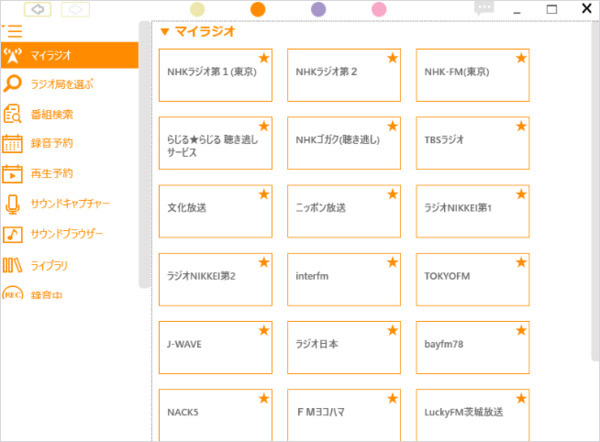
Task: Select the pink theme color circle
Action: point(379,9)
